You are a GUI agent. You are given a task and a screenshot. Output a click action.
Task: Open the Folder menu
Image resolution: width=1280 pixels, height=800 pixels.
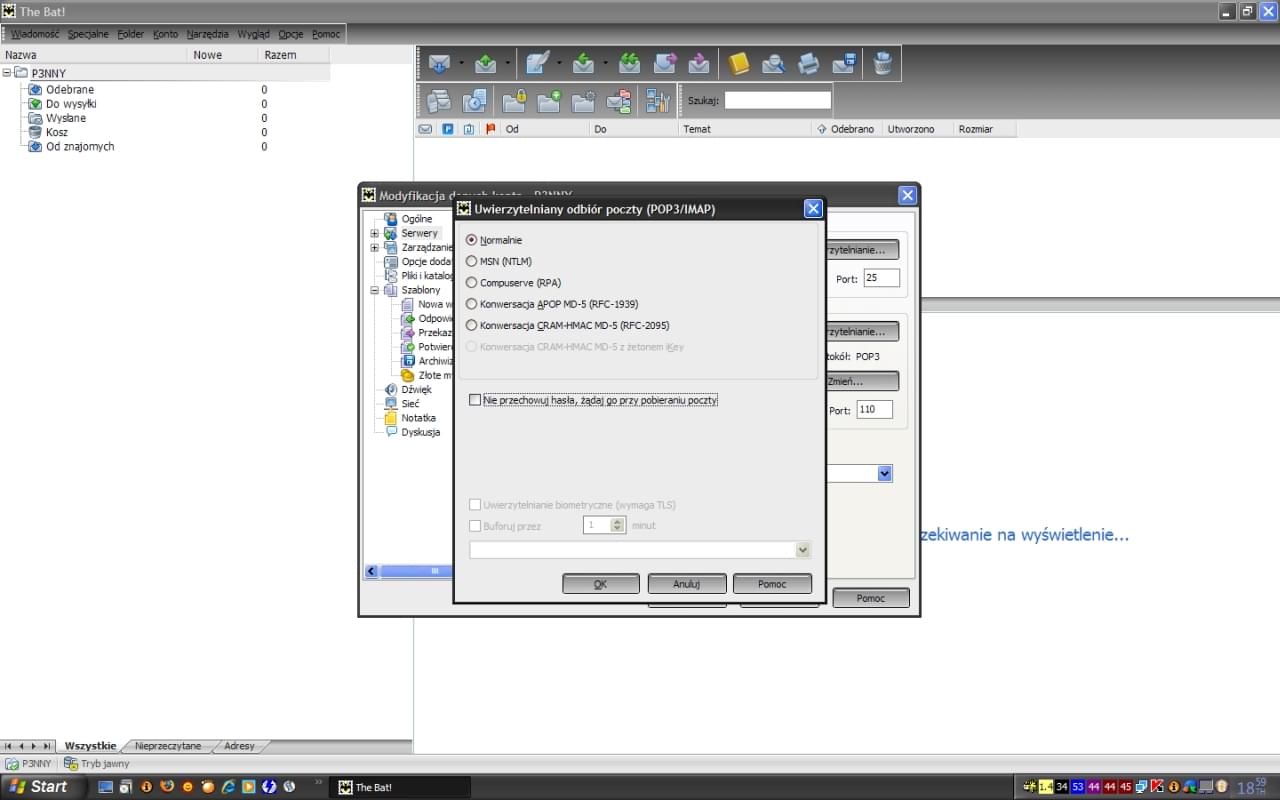click(131, 34)
